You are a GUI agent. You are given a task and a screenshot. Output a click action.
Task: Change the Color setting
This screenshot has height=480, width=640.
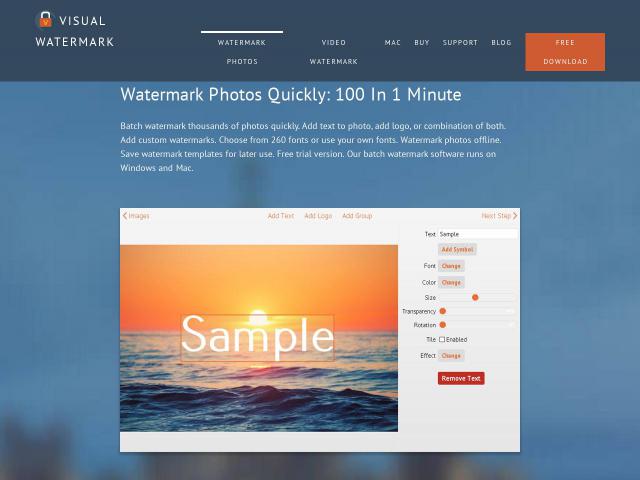451,282
